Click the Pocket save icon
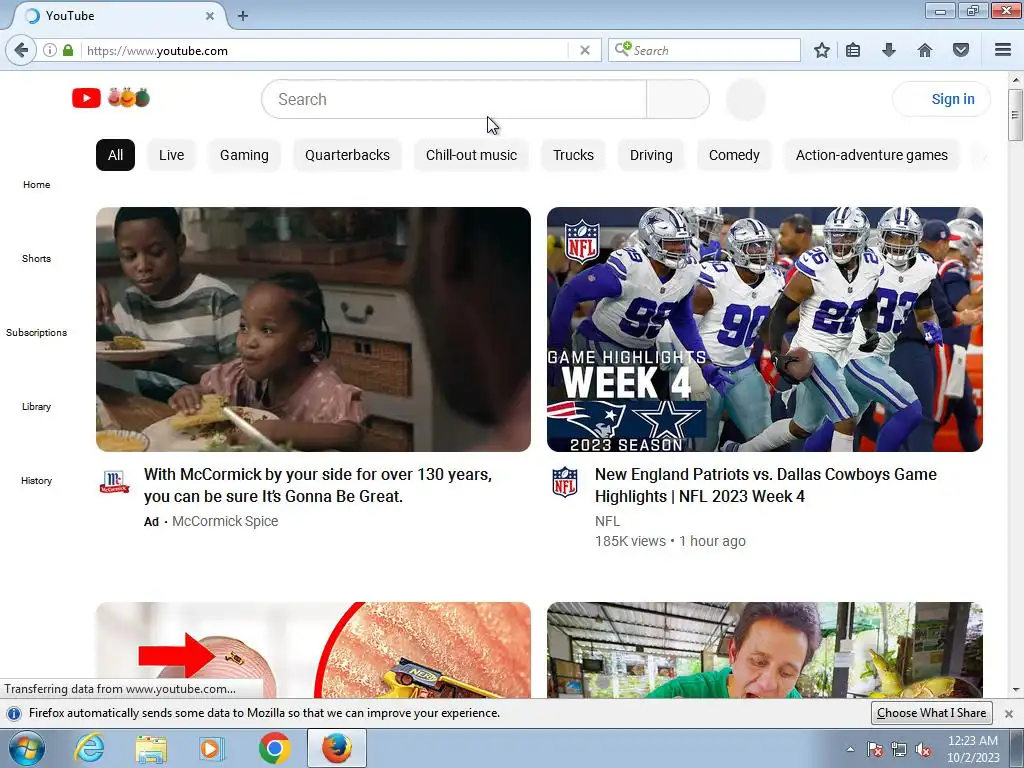 tap(961, 50)
